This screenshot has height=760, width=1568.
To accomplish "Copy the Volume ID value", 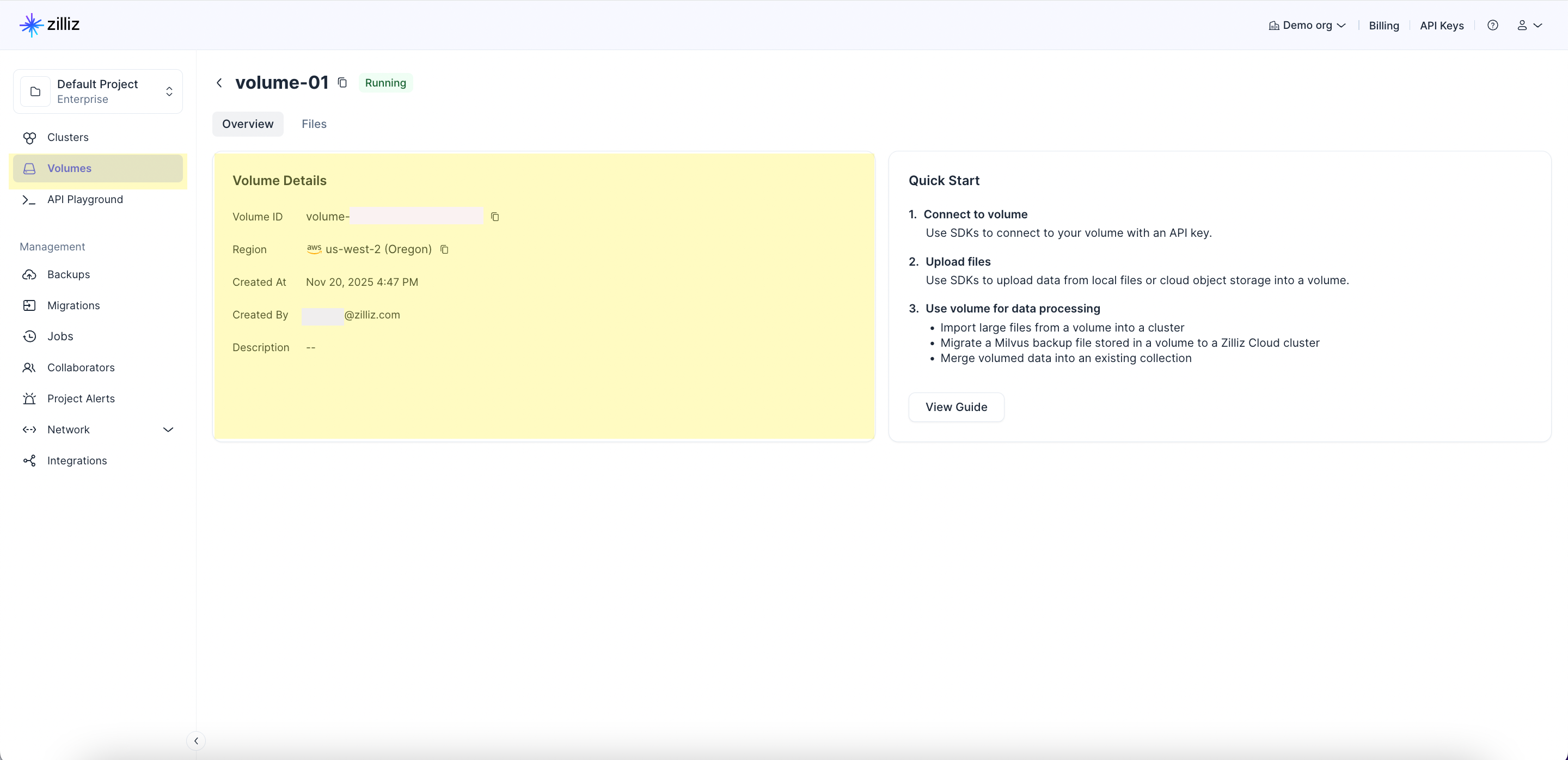I will [x=495, y=217].
